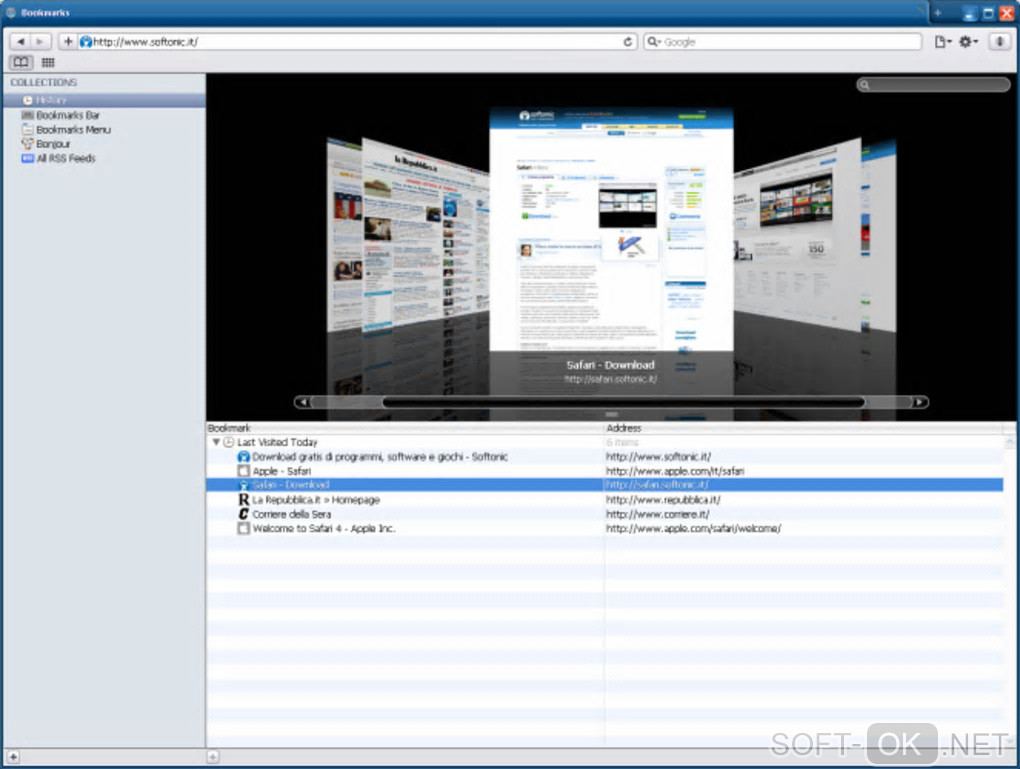Click address http://www.repubblica.it/

[x=663, y=500]
